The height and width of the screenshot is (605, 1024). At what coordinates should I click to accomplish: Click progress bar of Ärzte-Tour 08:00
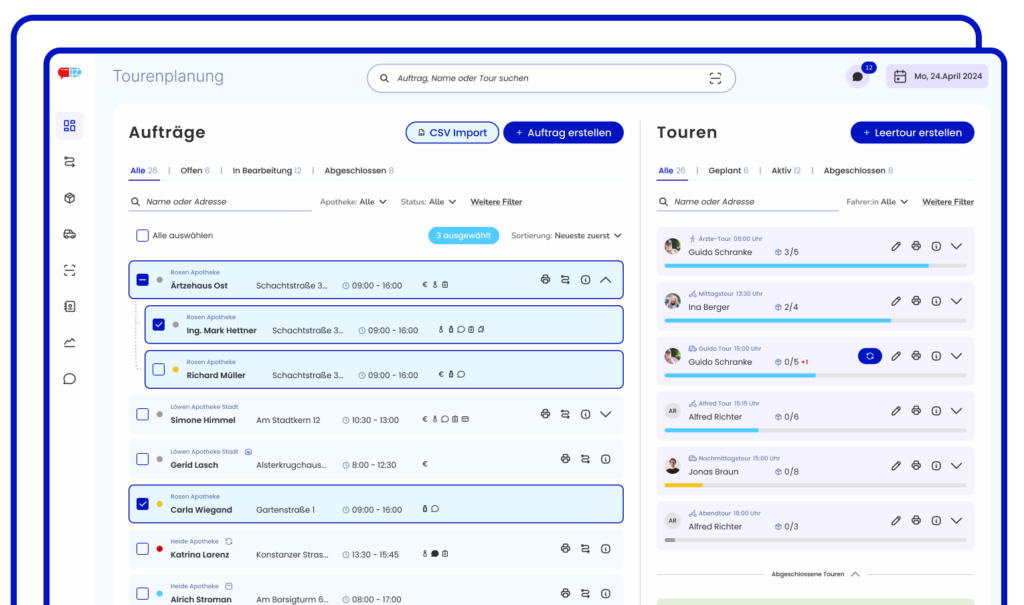(815, 266)
